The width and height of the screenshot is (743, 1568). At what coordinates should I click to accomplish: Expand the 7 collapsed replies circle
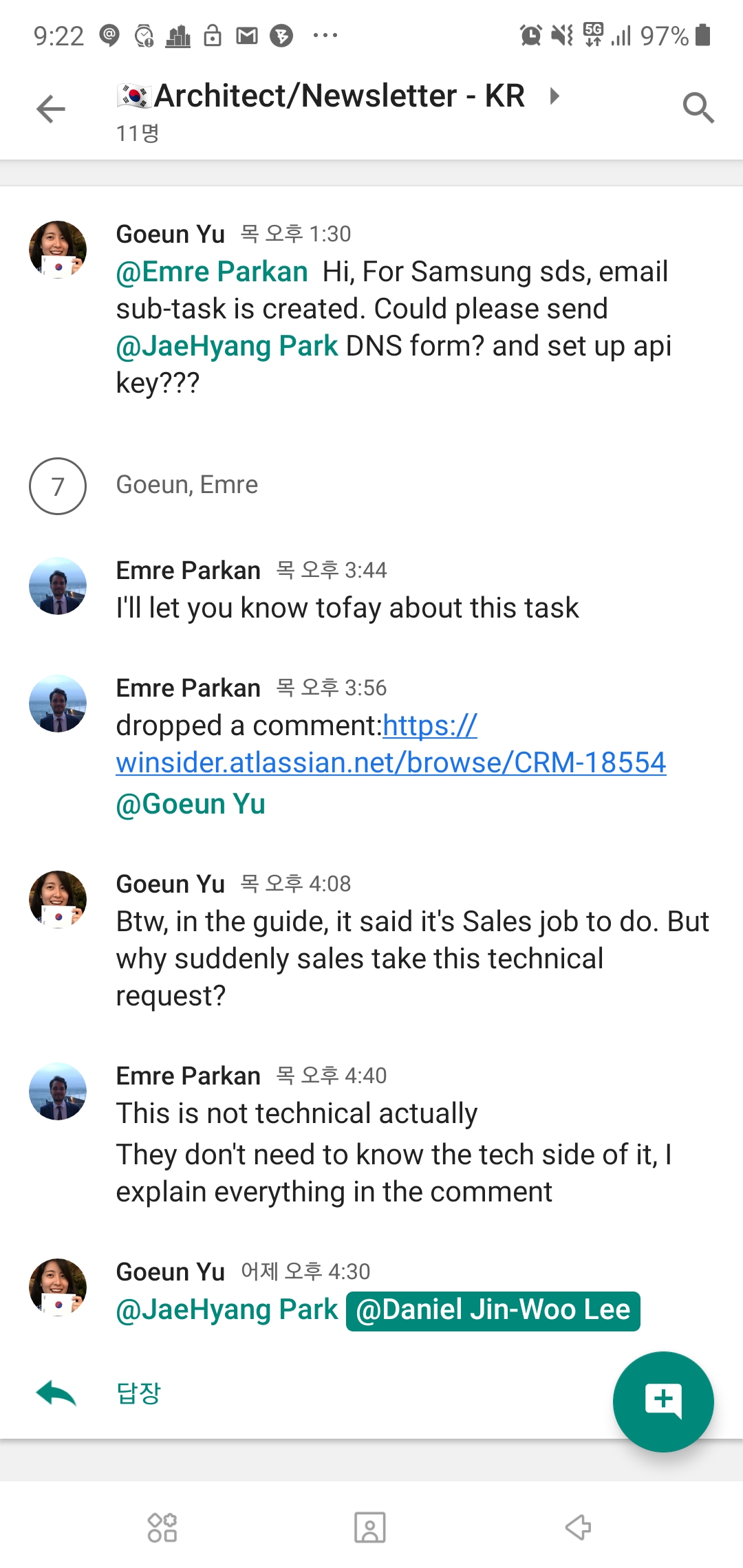click(58, 486)
